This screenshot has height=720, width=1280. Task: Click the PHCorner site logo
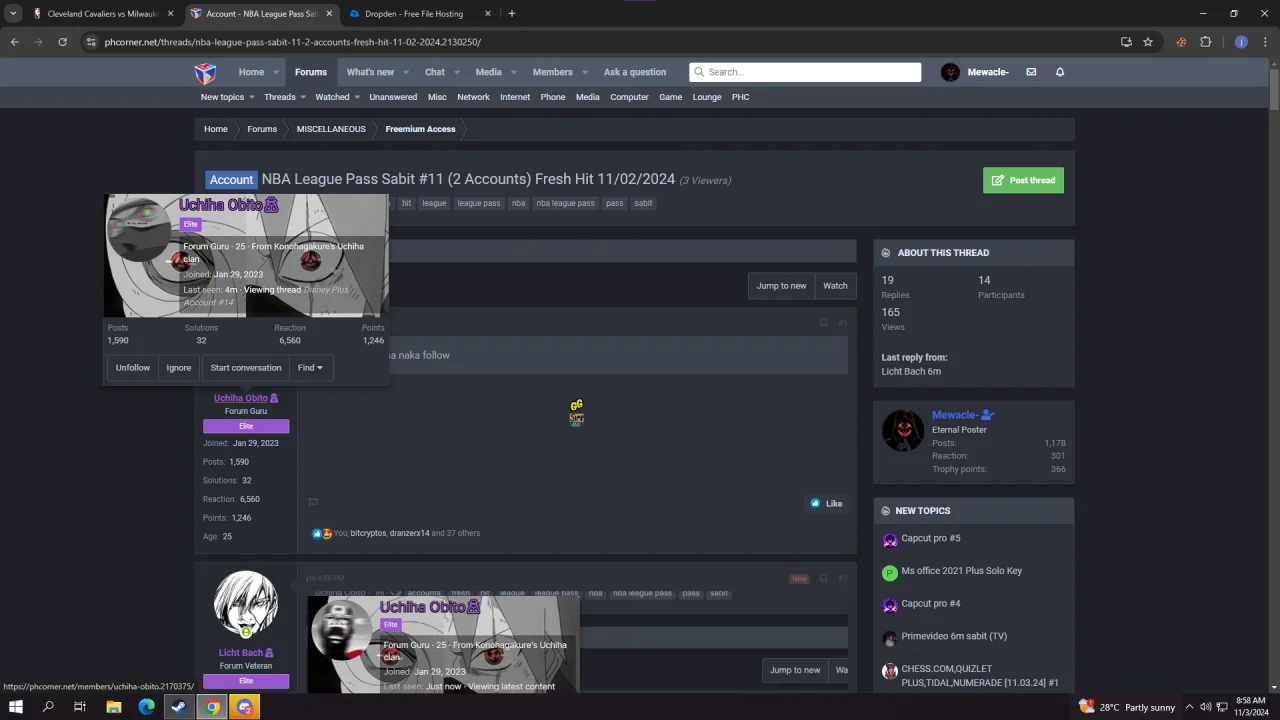click(x=205, y=72)
